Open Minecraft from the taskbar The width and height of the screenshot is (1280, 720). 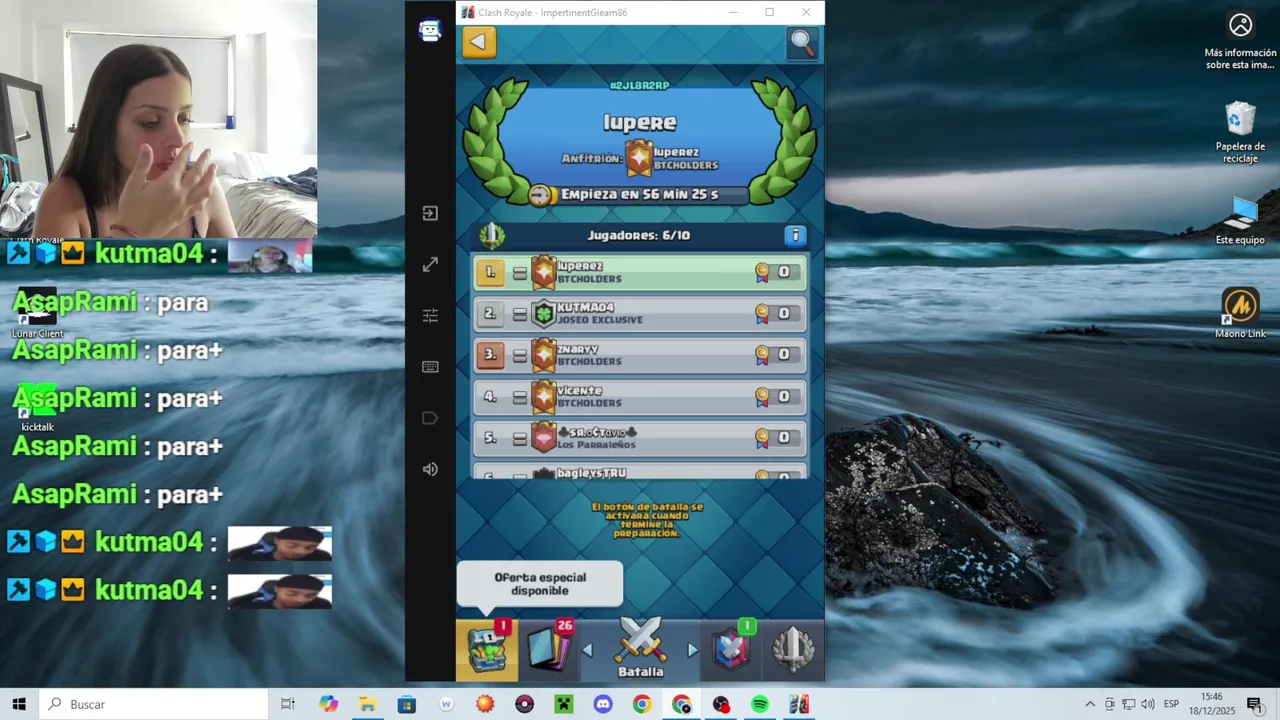[564, 704]
